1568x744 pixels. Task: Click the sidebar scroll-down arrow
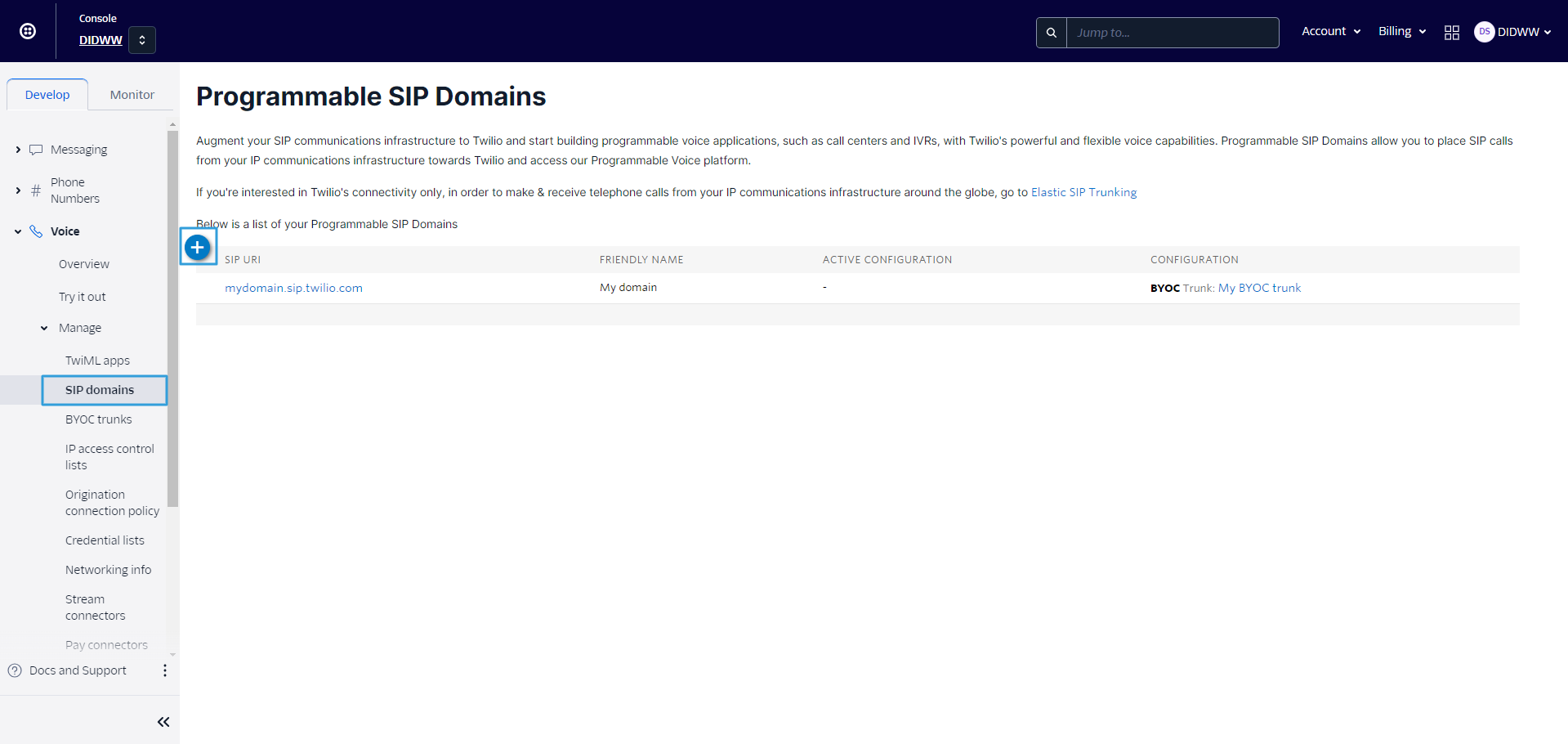point(172,655)
